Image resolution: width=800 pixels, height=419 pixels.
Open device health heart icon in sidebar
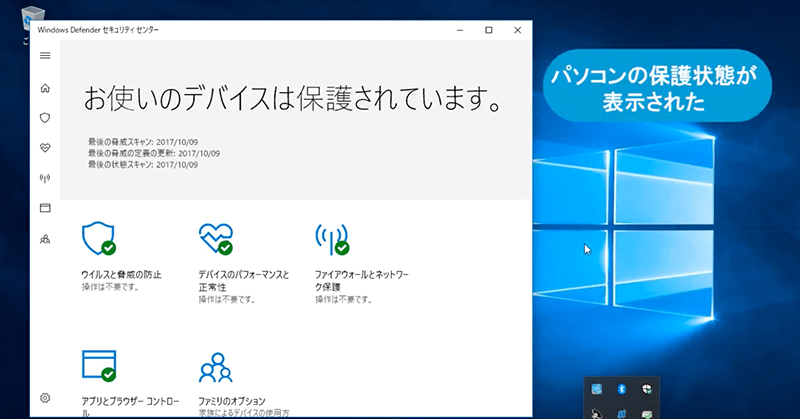click(x=45, y=148)
